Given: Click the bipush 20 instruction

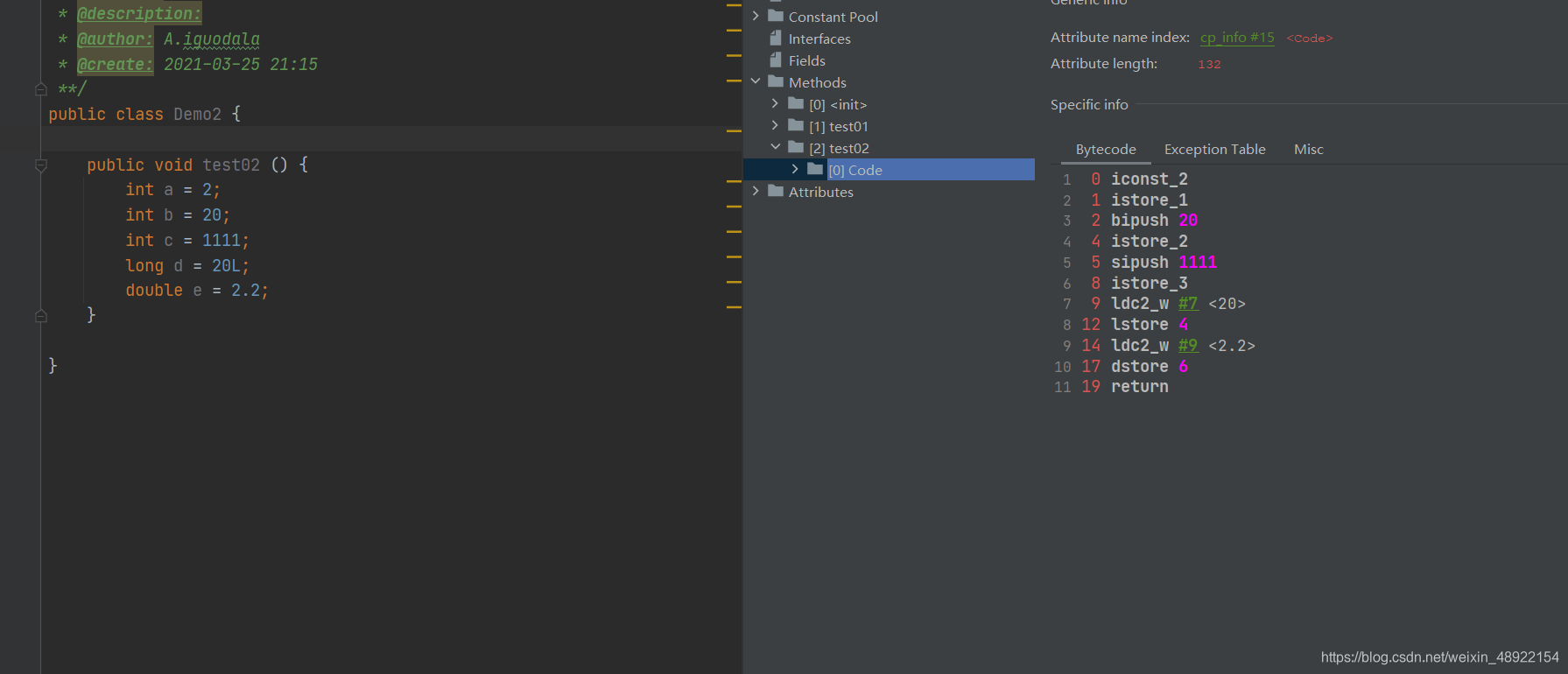Looking at the screenshot, I should coord(1154,221).
